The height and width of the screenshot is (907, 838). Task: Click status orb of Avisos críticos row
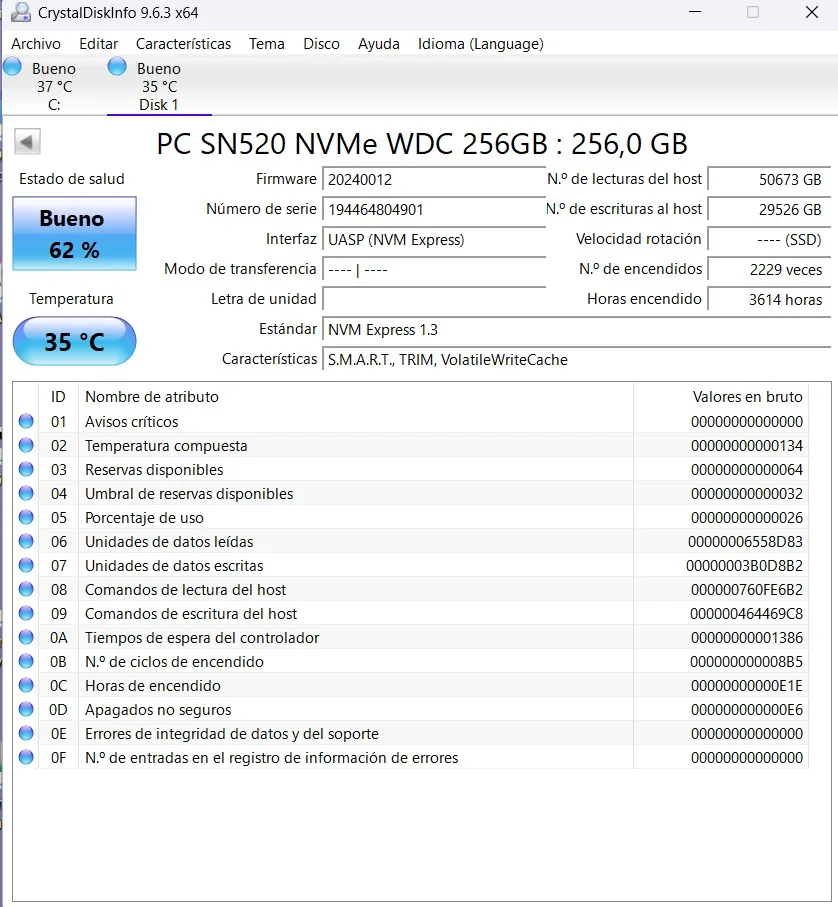pyautogui.click(x=26, y=421)
